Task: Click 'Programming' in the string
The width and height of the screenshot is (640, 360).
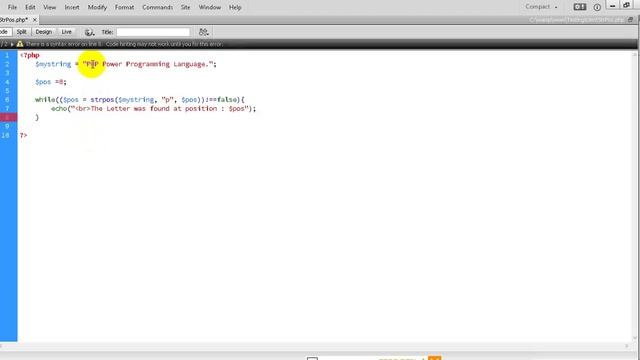Action: click(147, 64)
